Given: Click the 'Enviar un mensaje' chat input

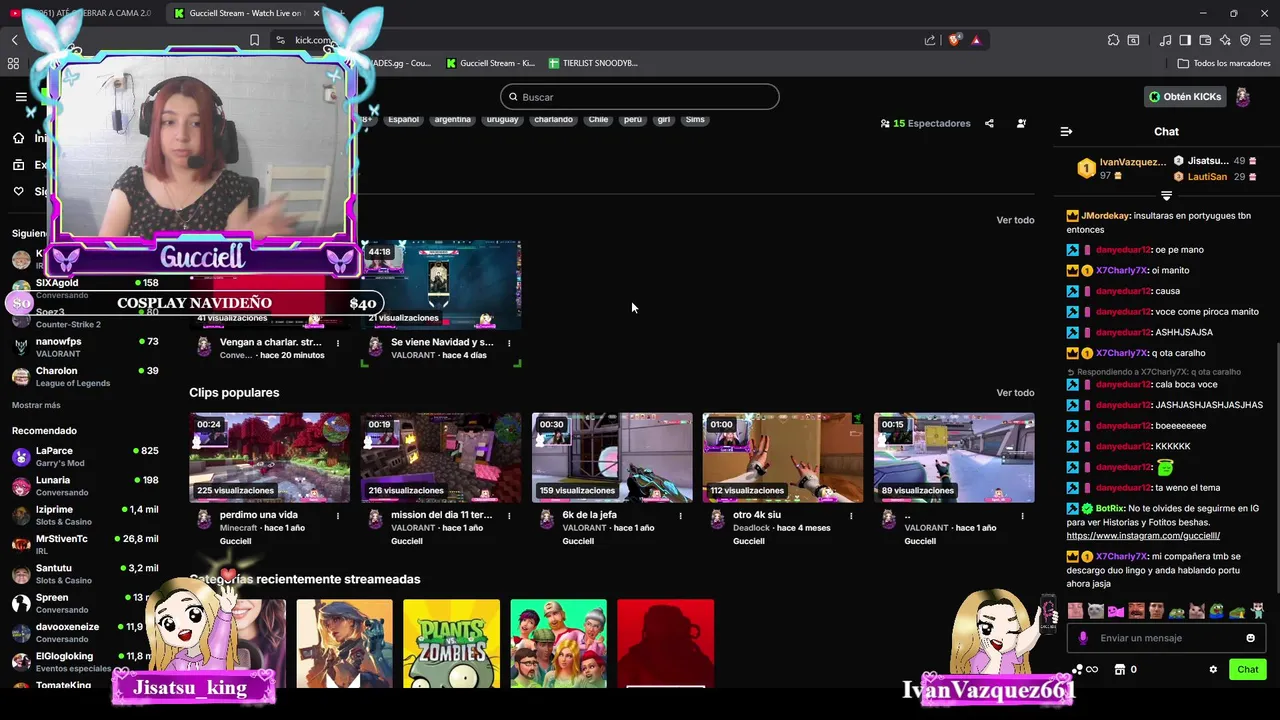Looking at the screenshot, I should pos(1165,638).
